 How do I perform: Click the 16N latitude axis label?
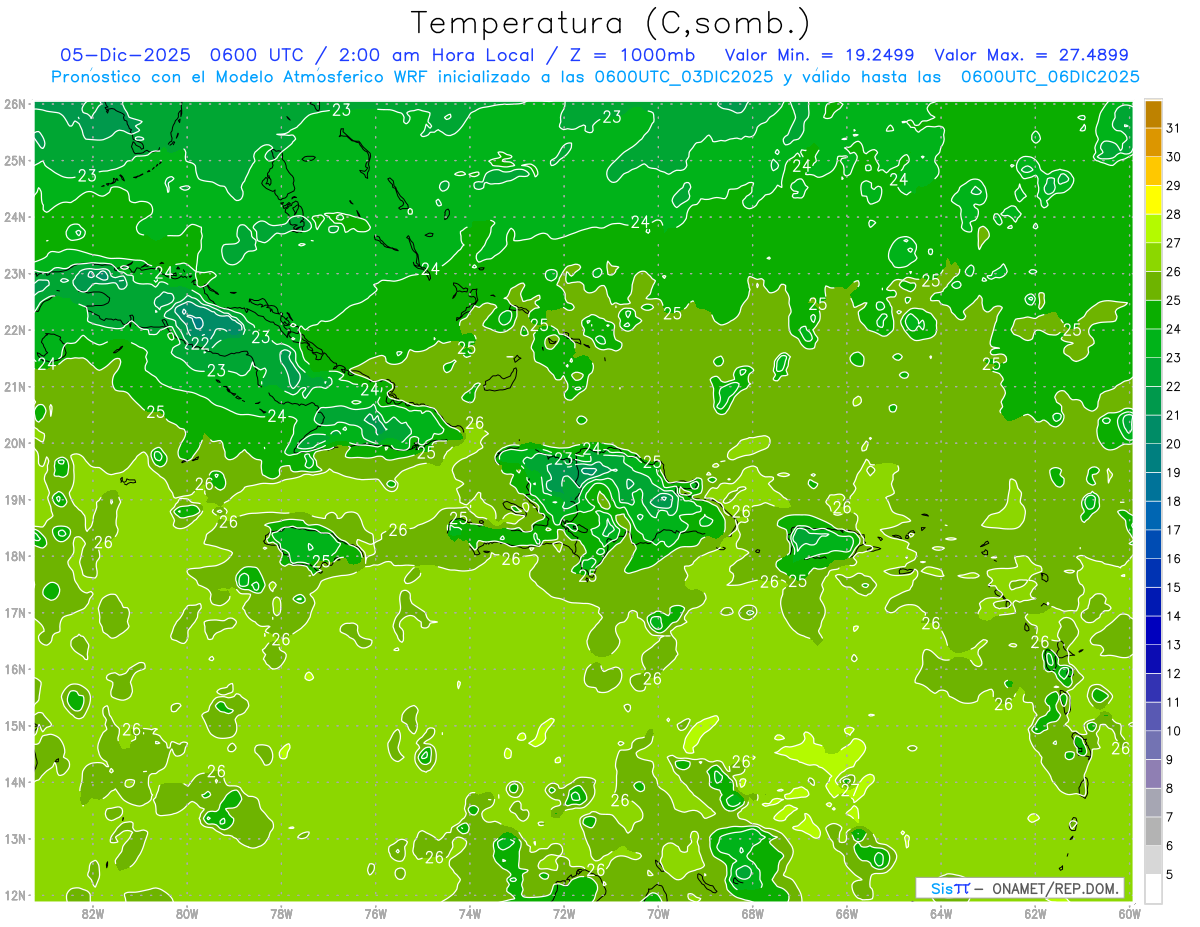click(14, 669)
